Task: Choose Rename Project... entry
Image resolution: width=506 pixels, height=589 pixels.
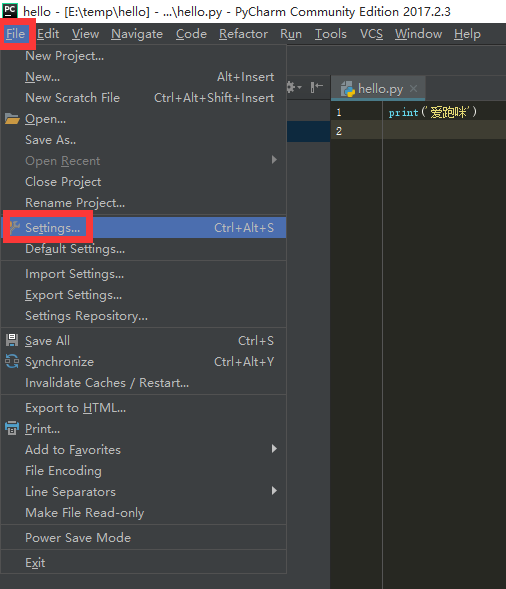Action: tap(143, 203)
